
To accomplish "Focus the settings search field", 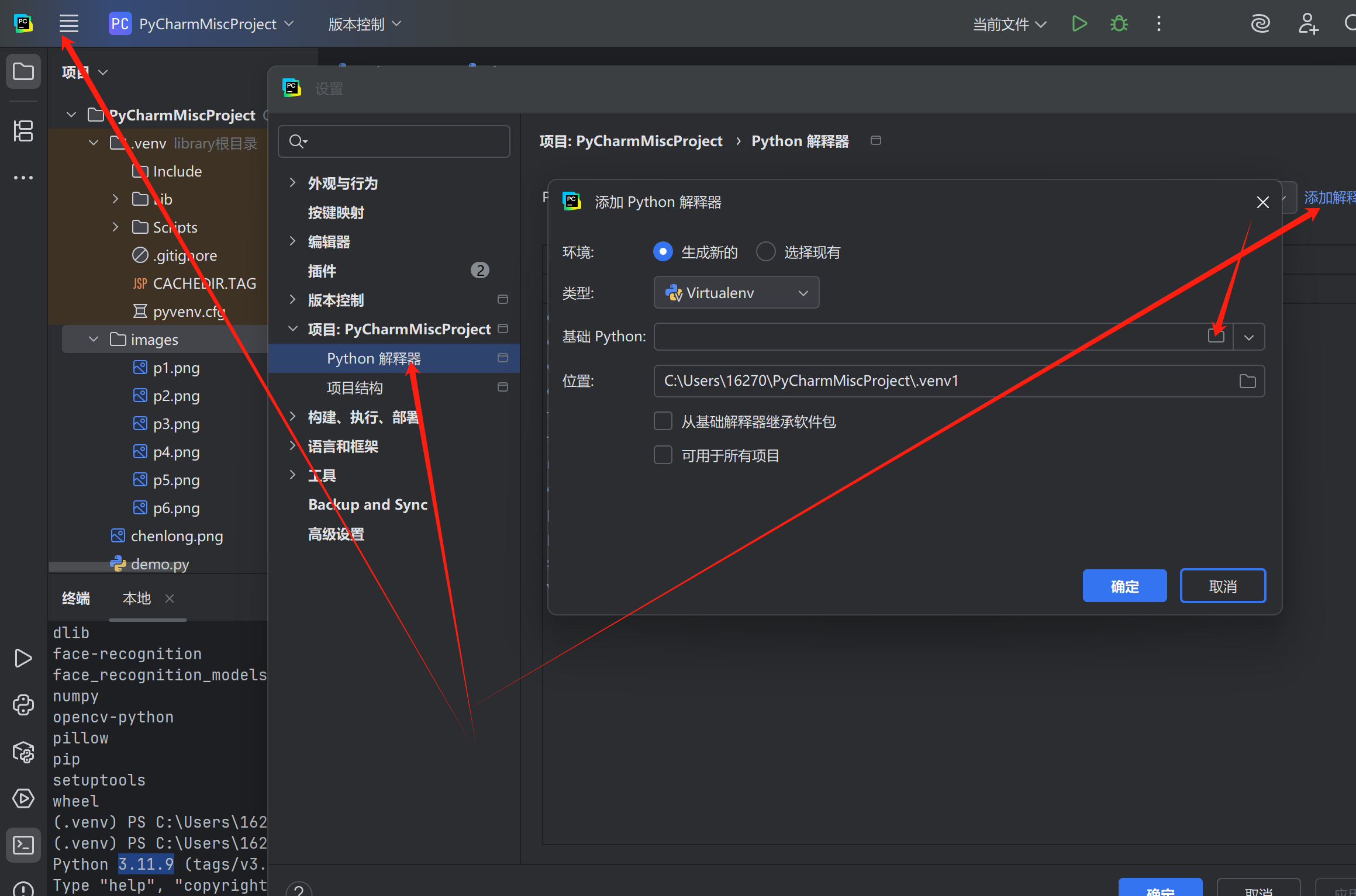I will 394,141.
